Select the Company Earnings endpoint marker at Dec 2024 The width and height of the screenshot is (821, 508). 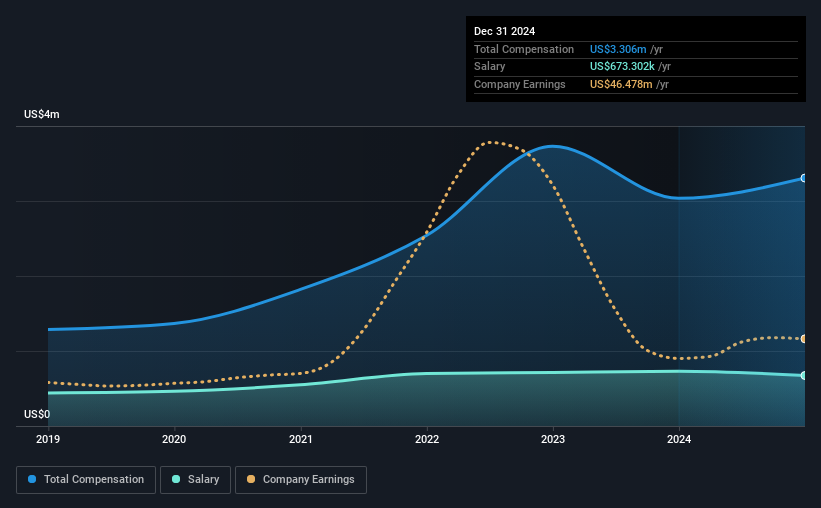pyautogui.click(x=804, y=339)
